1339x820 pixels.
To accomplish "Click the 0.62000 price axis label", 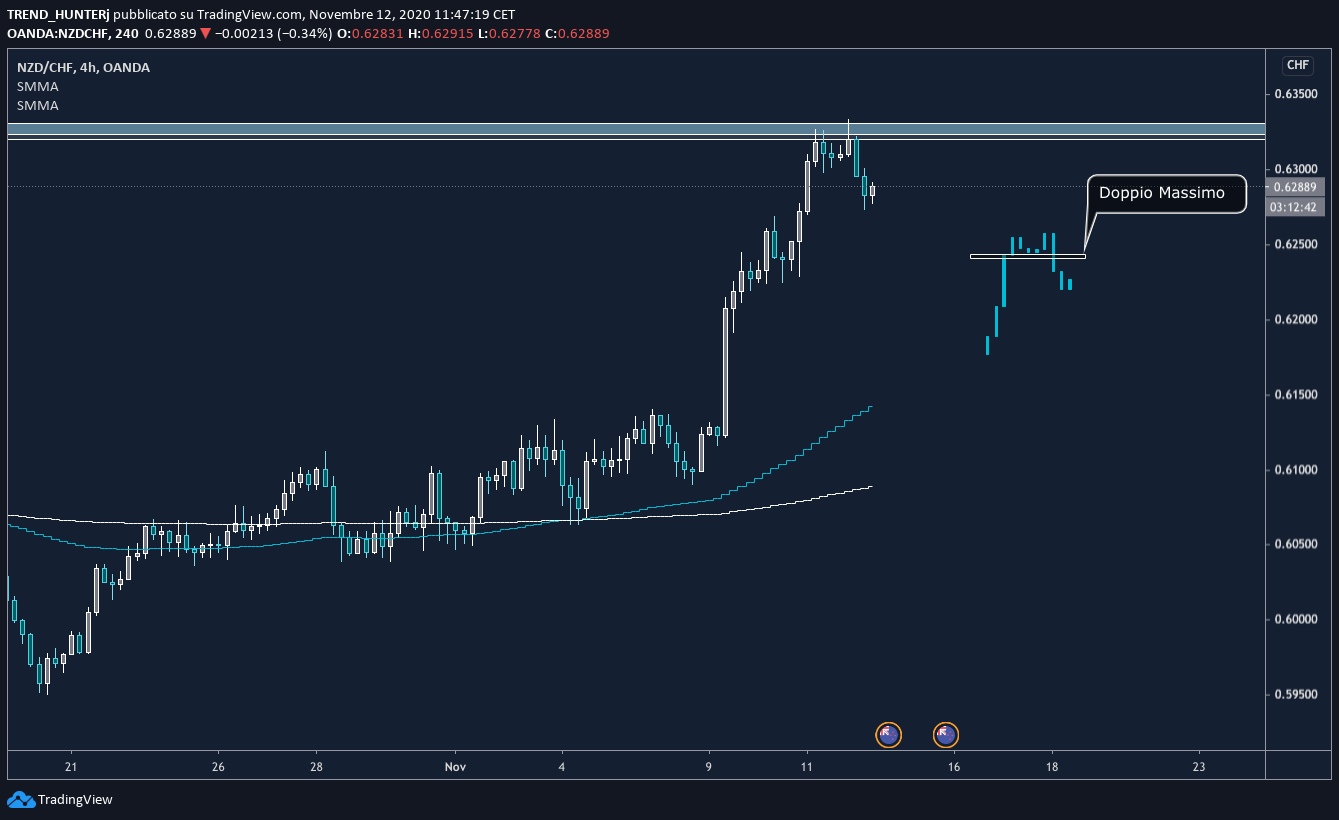I will 1295,319.
